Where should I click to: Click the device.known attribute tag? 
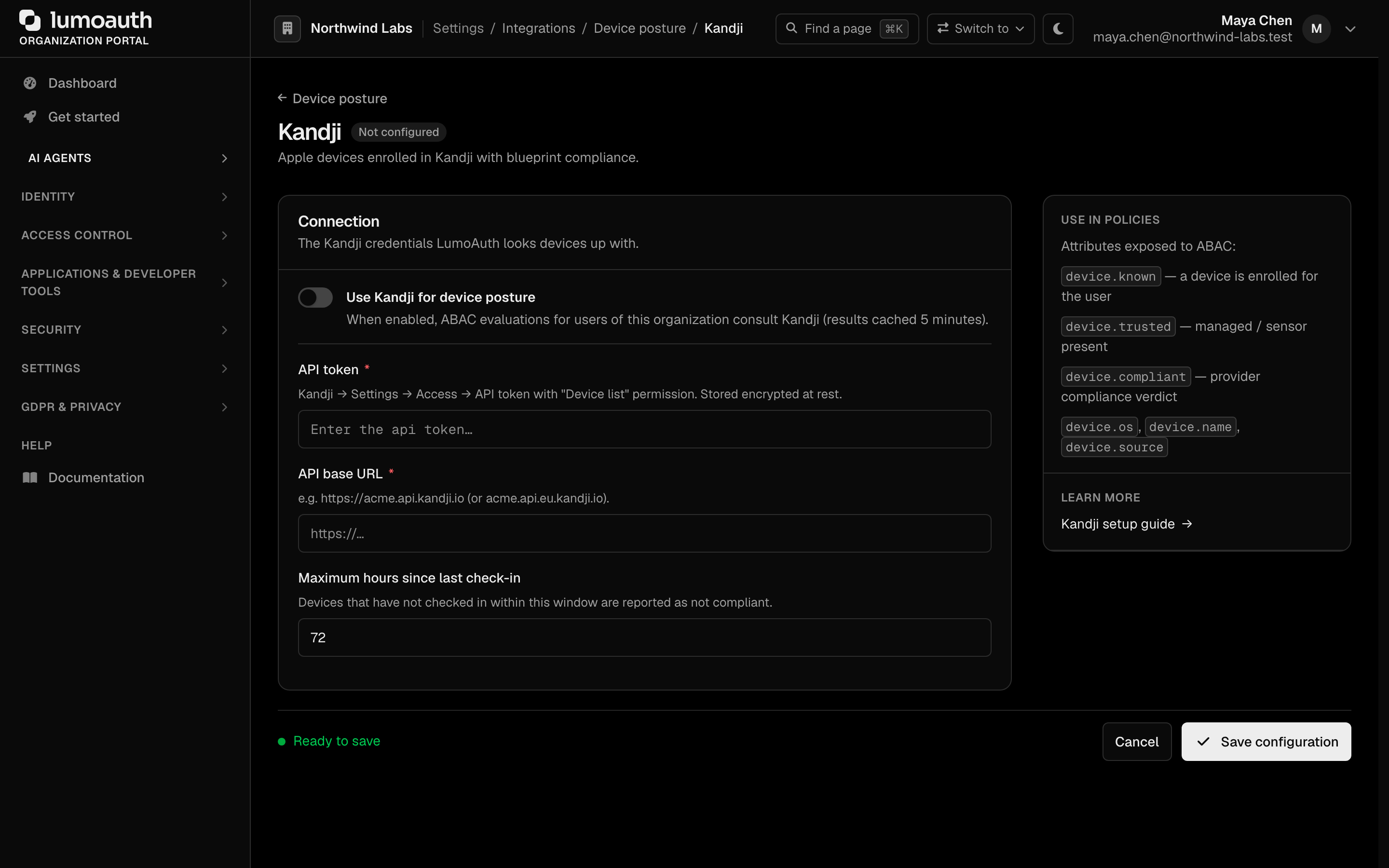point(1111,276)
